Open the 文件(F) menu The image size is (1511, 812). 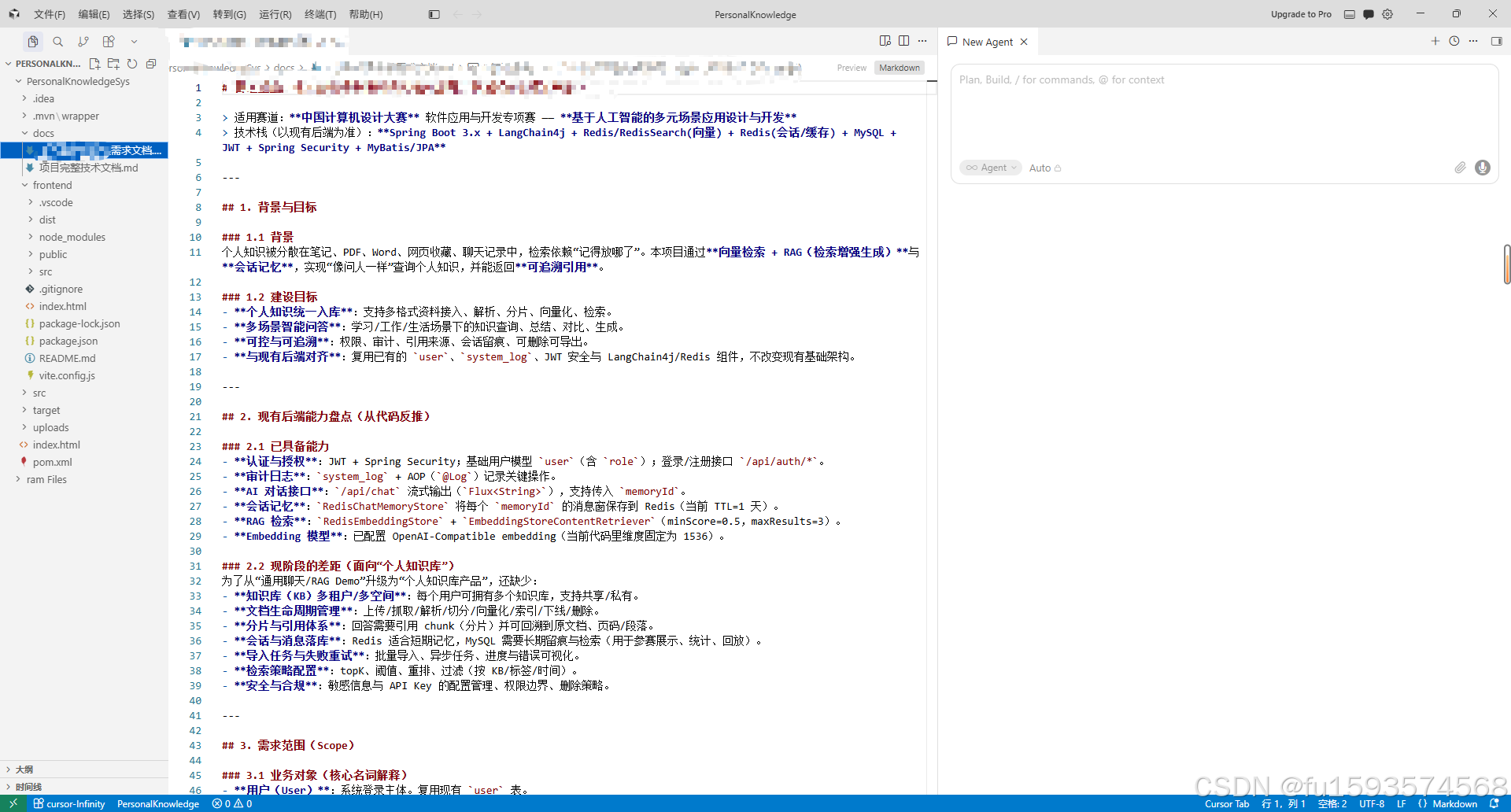click(49, 14)
